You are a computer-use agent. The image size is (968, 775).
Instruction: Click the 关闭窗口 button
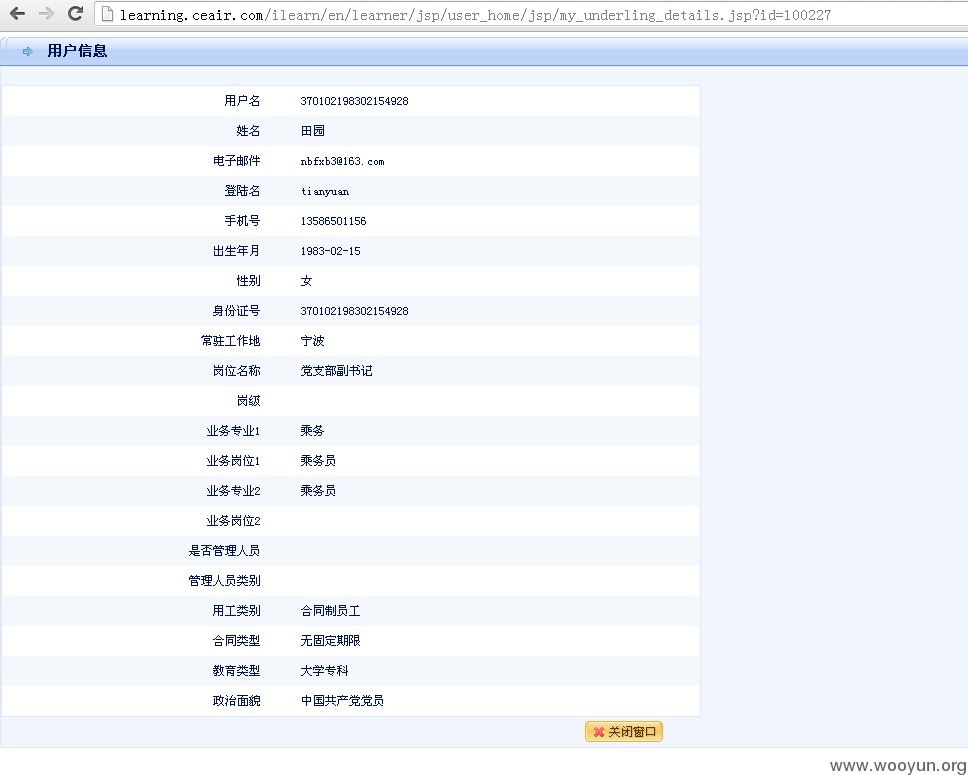click(624, 732)
